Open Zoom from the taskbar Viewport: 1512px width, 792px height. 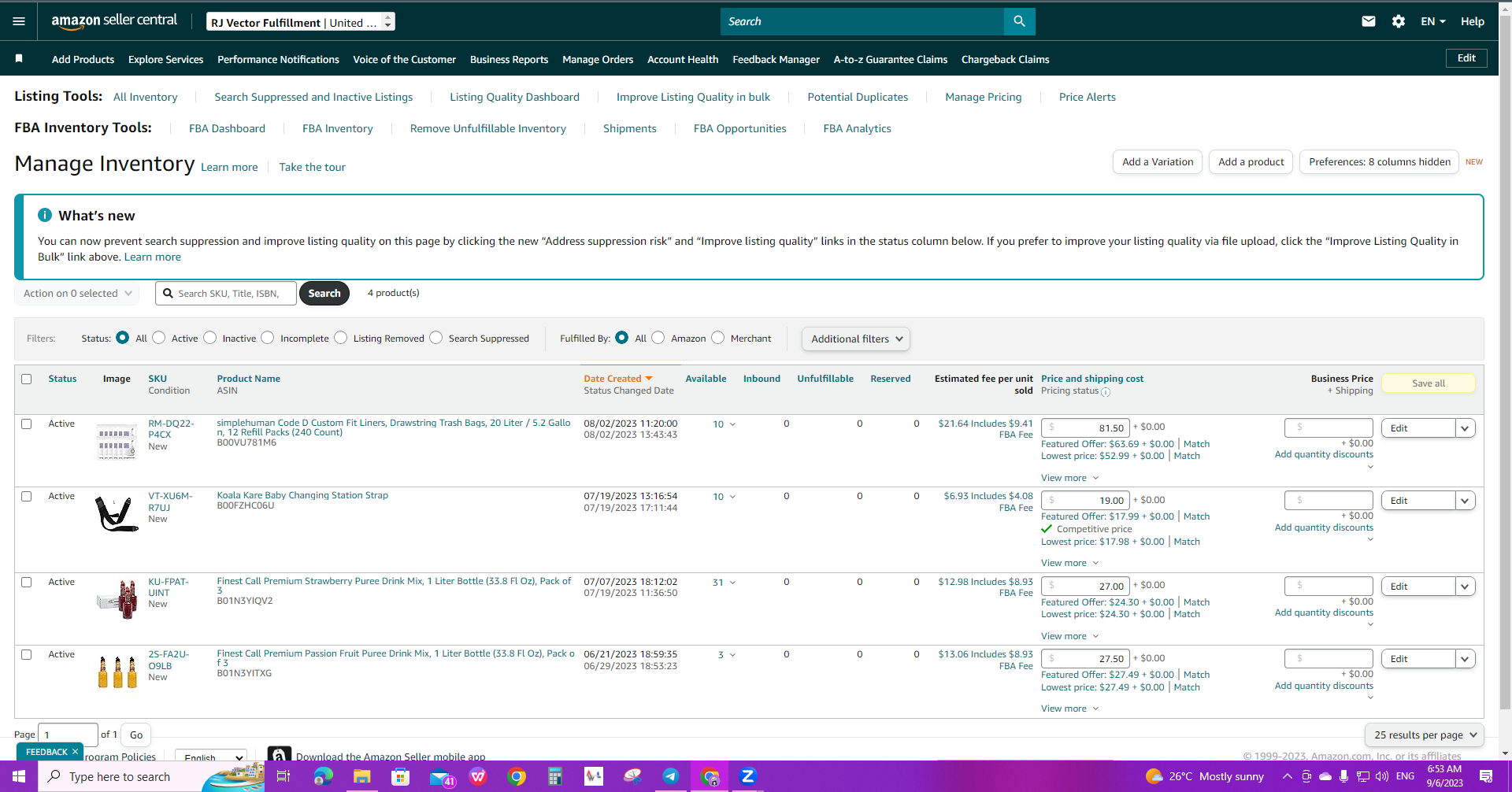pyautogui.click(x=747, y=776)
